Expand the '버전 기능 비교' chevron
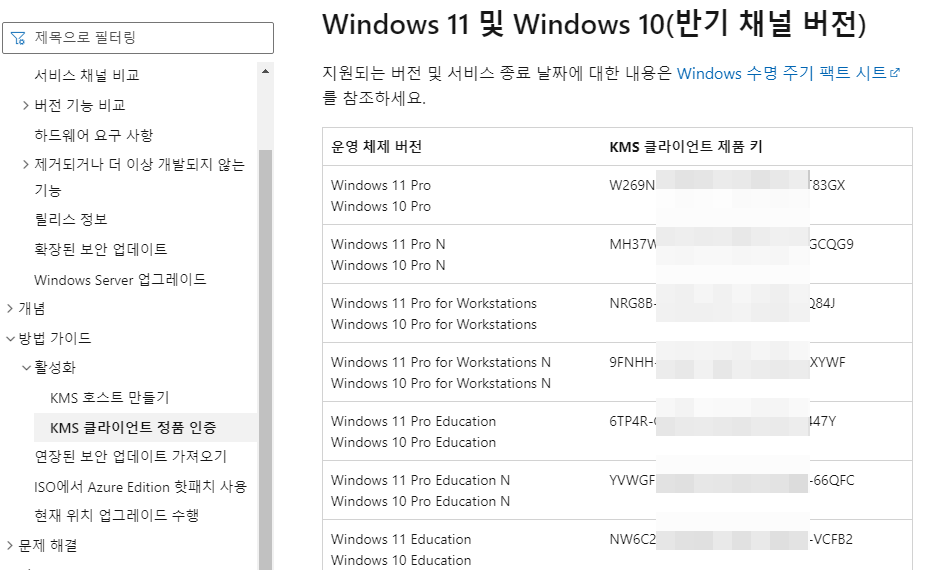 coord(26,105)
